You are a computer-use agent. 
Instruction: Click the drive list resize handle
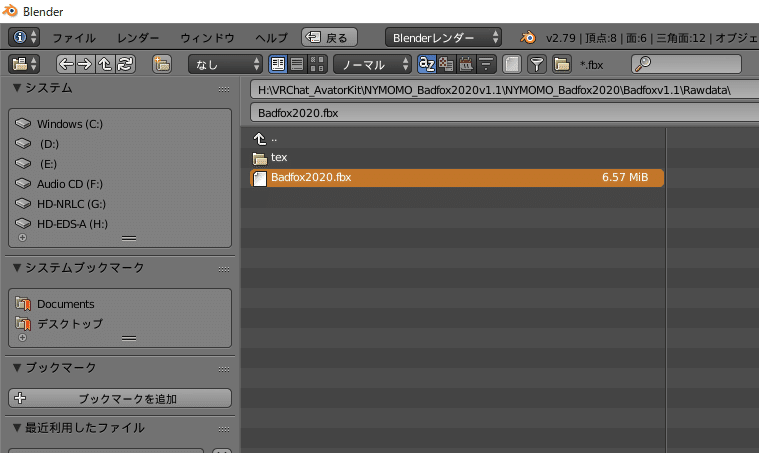(129, 238)
